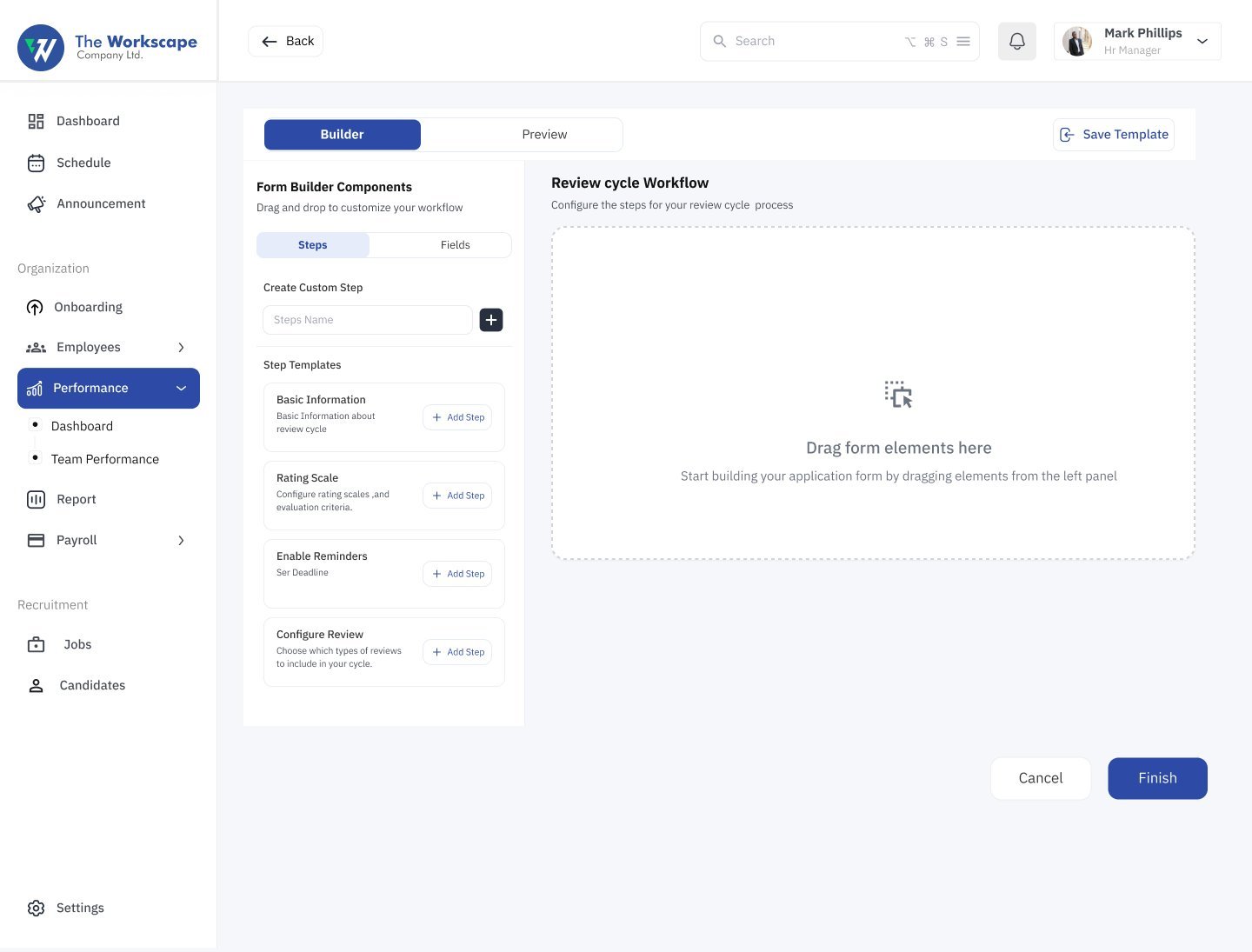This screenshot has height=952, width=1252.
Task: Switch to the Builder tab
Action: pyautogui.click(x=343, y=135)
